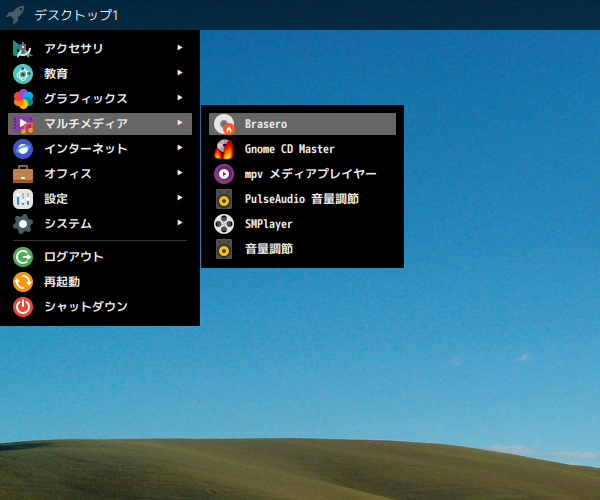Click the グラフィックス colorful icon

point(23,99)
